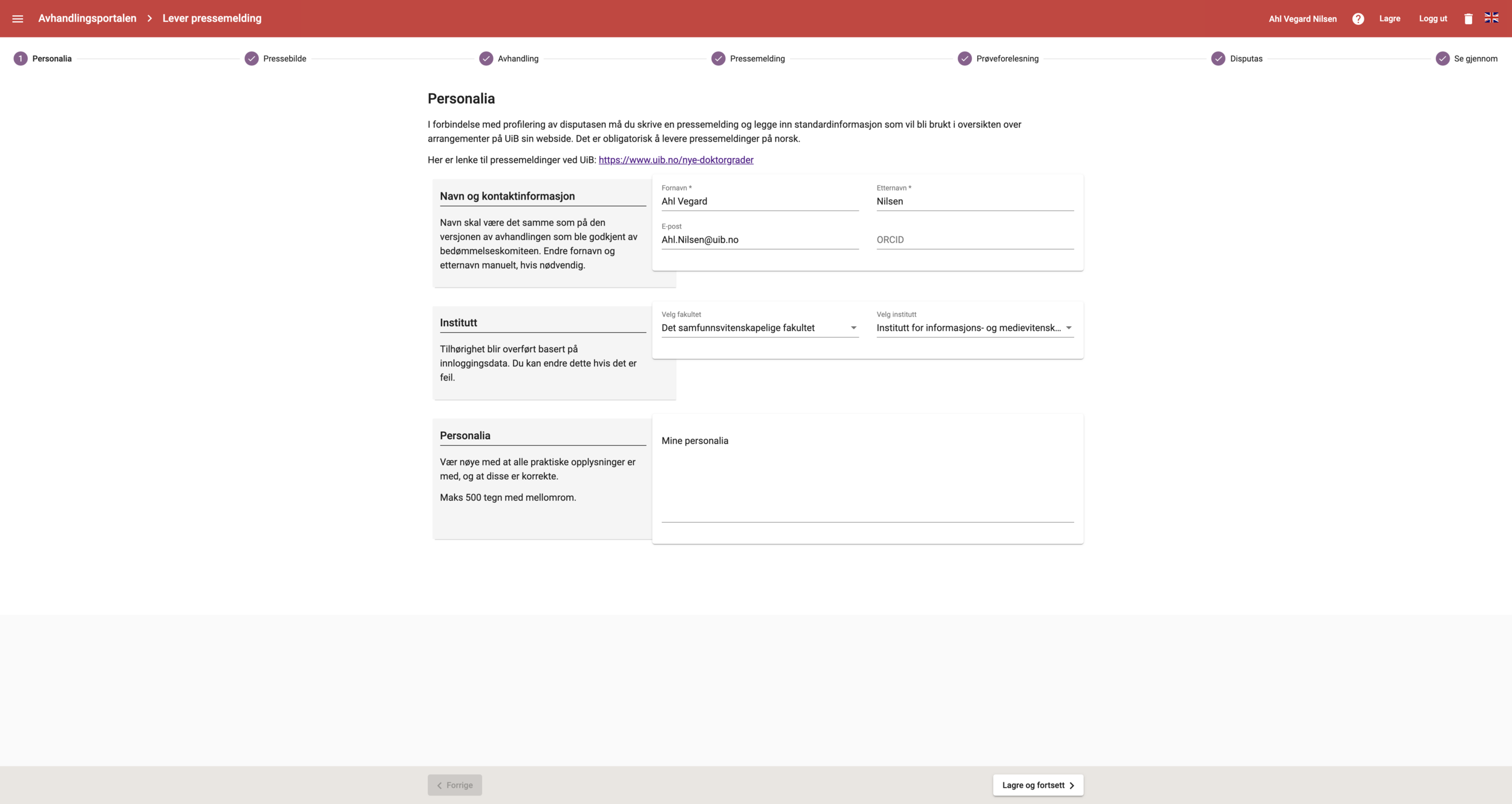This screenshot has height=804, width=1512.
Task: Focus the E-post input field
Action: [x=759, y=240]
